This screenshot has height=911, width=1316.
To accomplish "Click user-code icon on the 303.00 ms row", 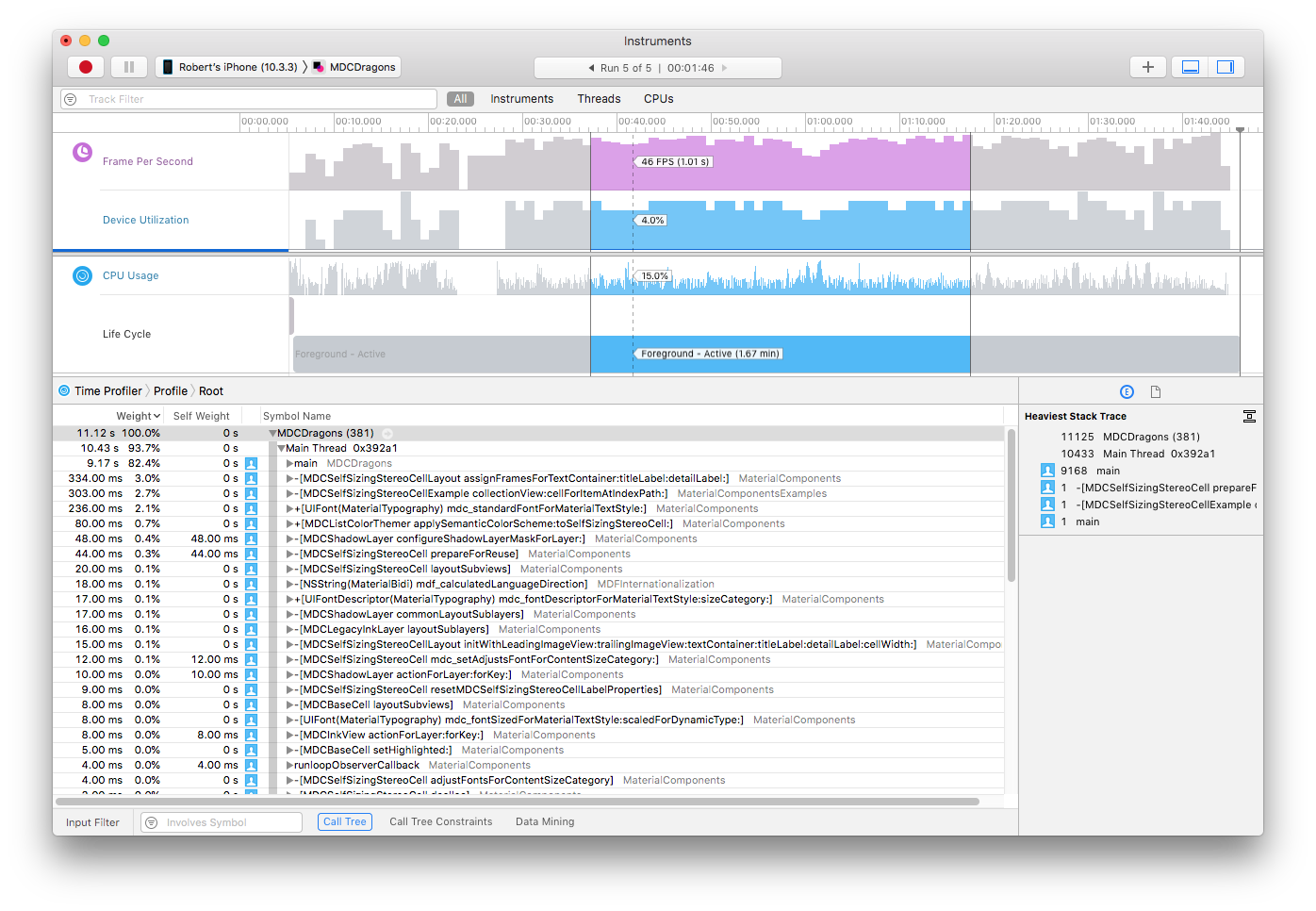I will pos(251,494).
